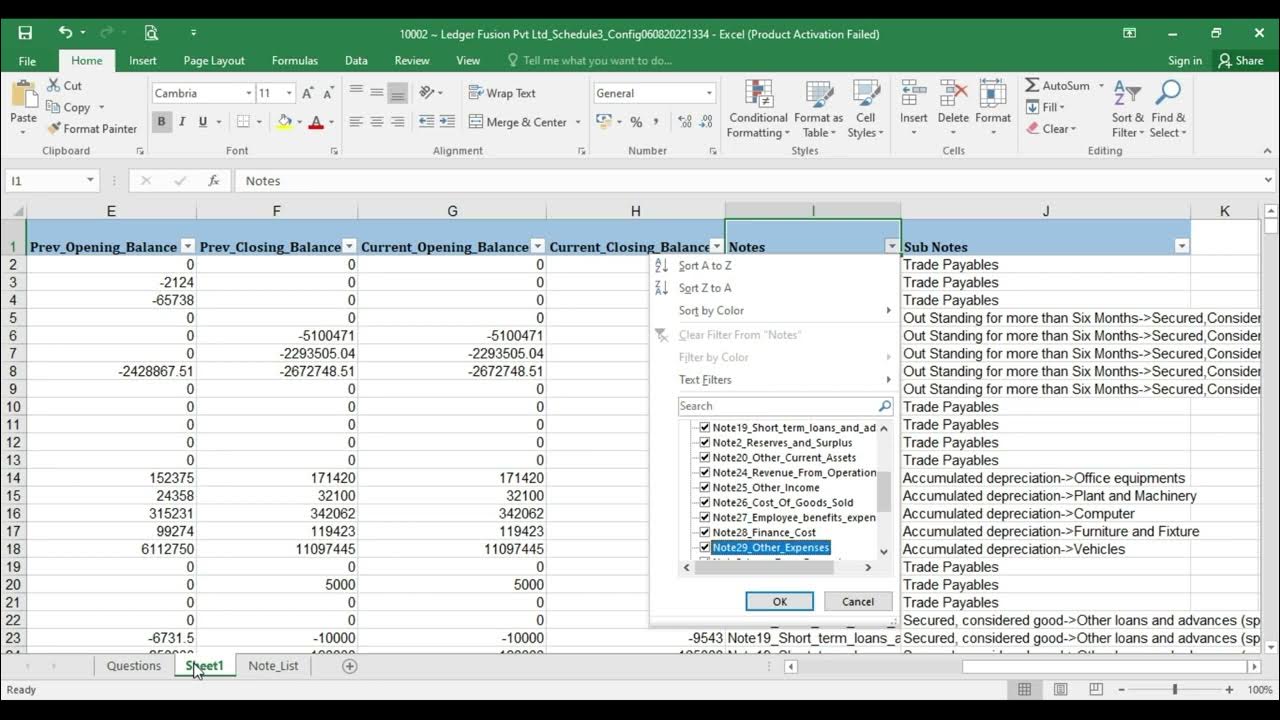This screenshot has width=1280, height=720.
Task: Toggle Bold formatting
Action: pos(161,122)
